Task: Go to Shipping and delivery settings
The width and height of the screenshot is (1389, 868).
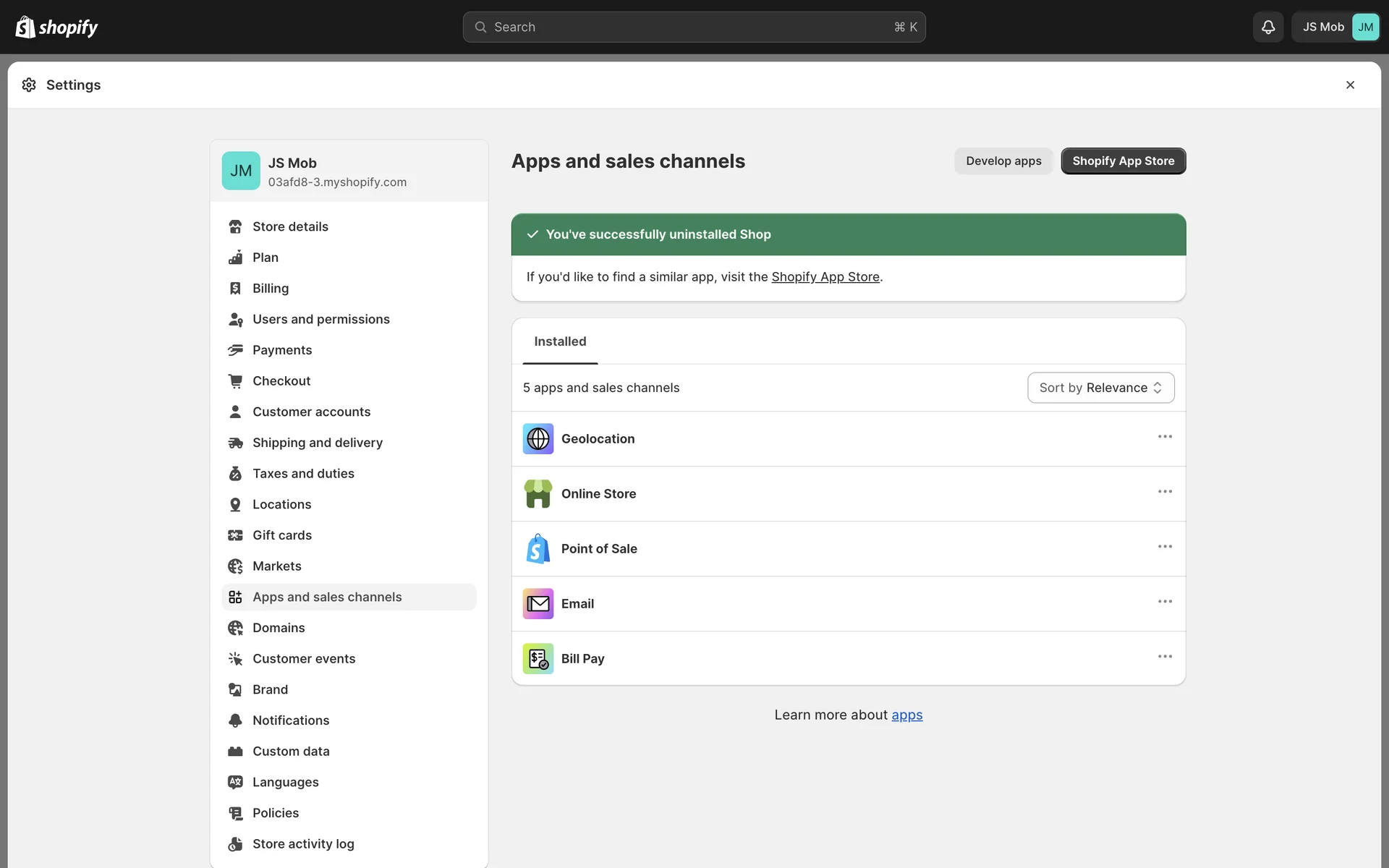Action: click(x=317, y=443)
